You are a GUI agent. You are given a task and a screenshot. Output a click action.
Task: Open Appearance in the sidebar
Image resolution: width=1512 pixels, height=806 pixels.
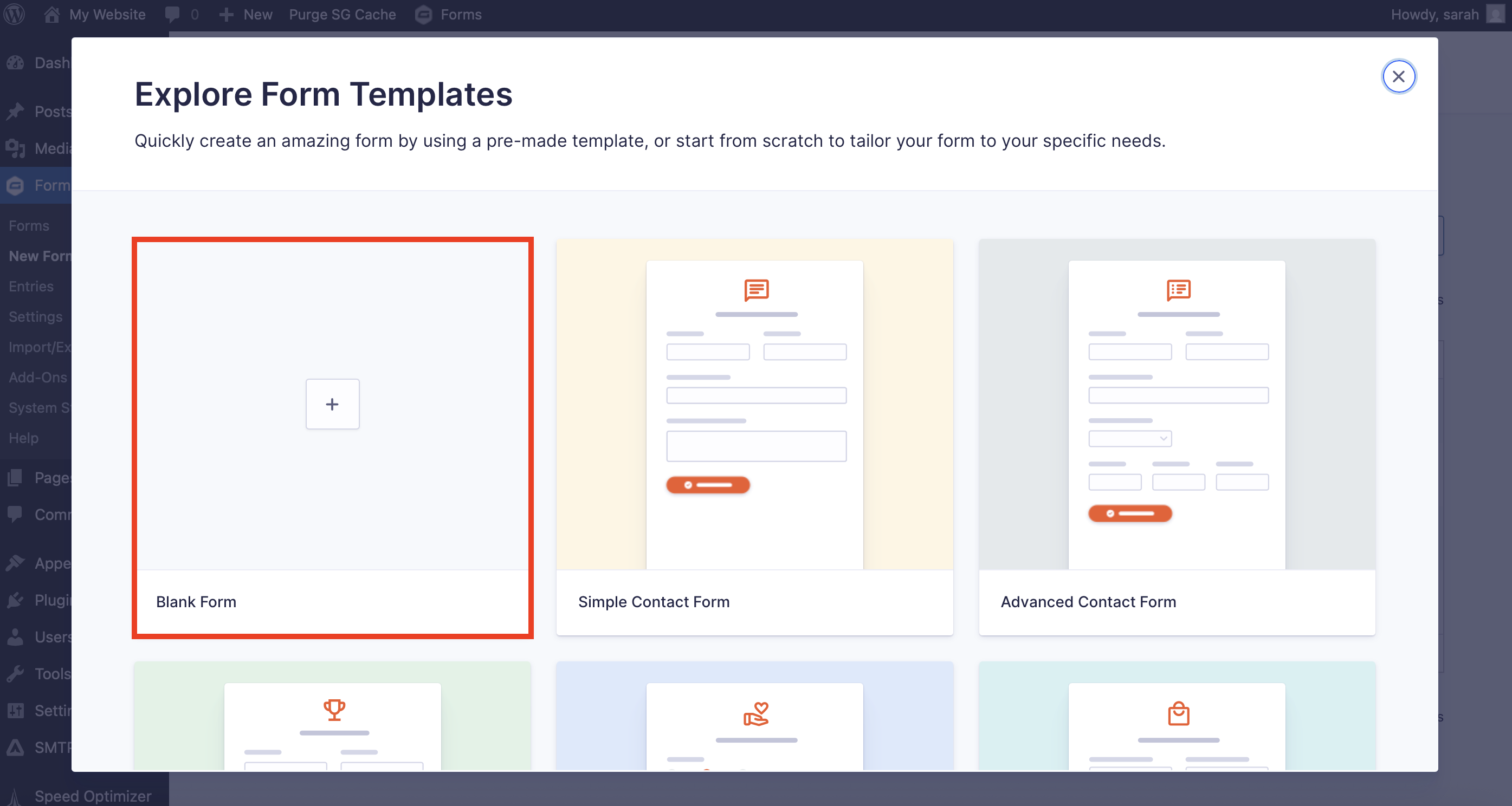(x=36, y=563)
